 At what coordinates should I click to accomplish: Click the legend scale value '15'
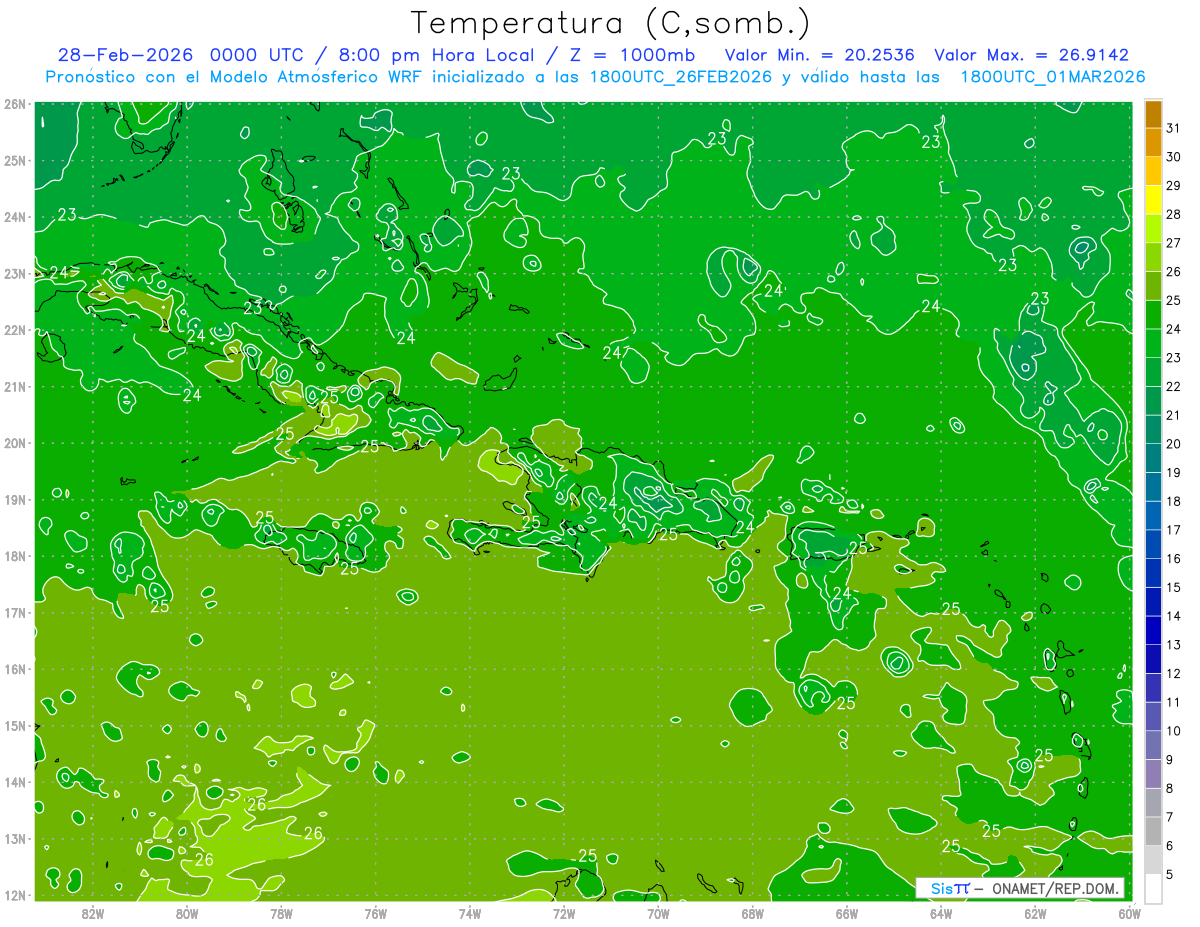1173,587
